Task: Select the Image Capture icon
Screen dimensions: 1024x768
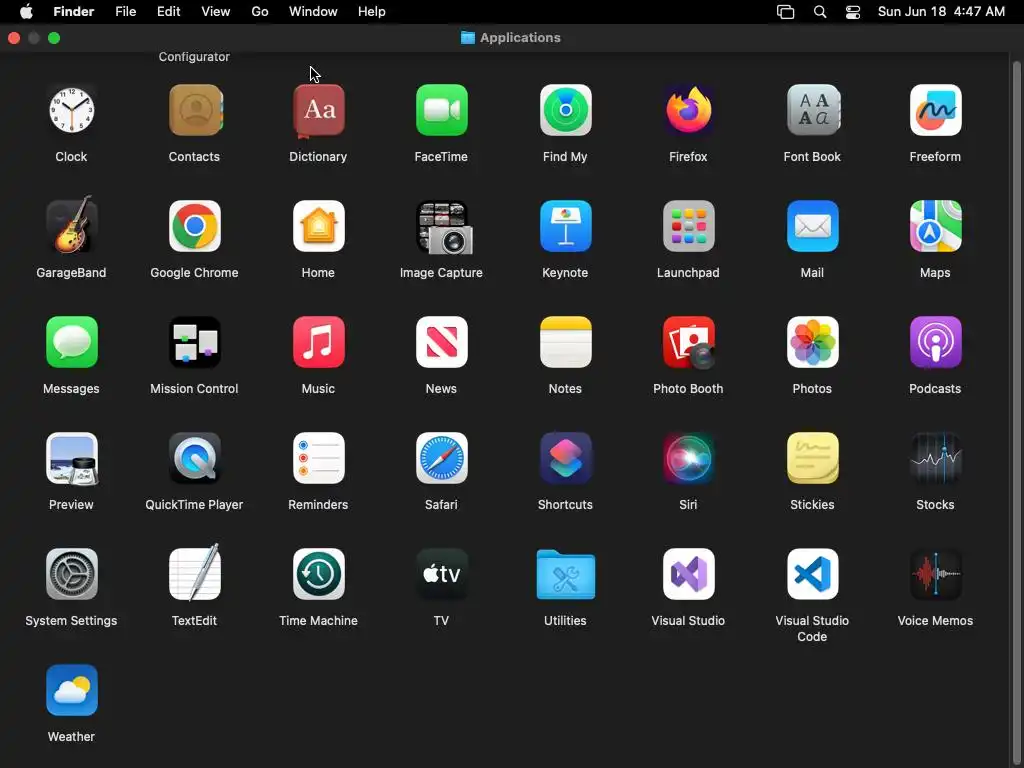Action: pos(443,227)
